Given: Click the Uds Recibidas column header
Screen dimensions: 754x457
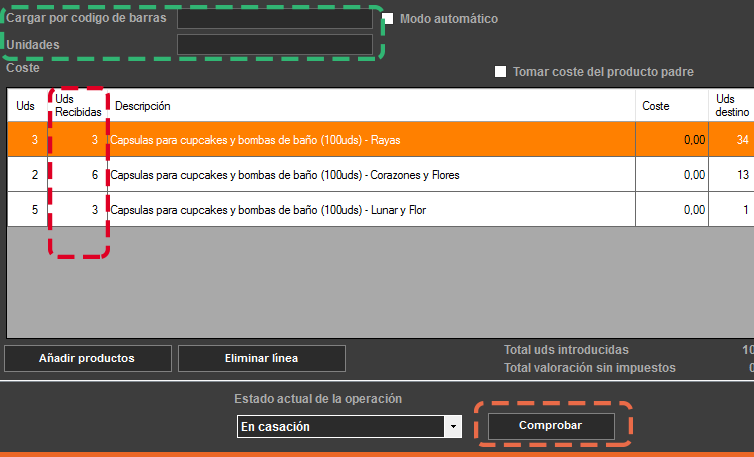Looking at the screenshot, I should point(78,106).
